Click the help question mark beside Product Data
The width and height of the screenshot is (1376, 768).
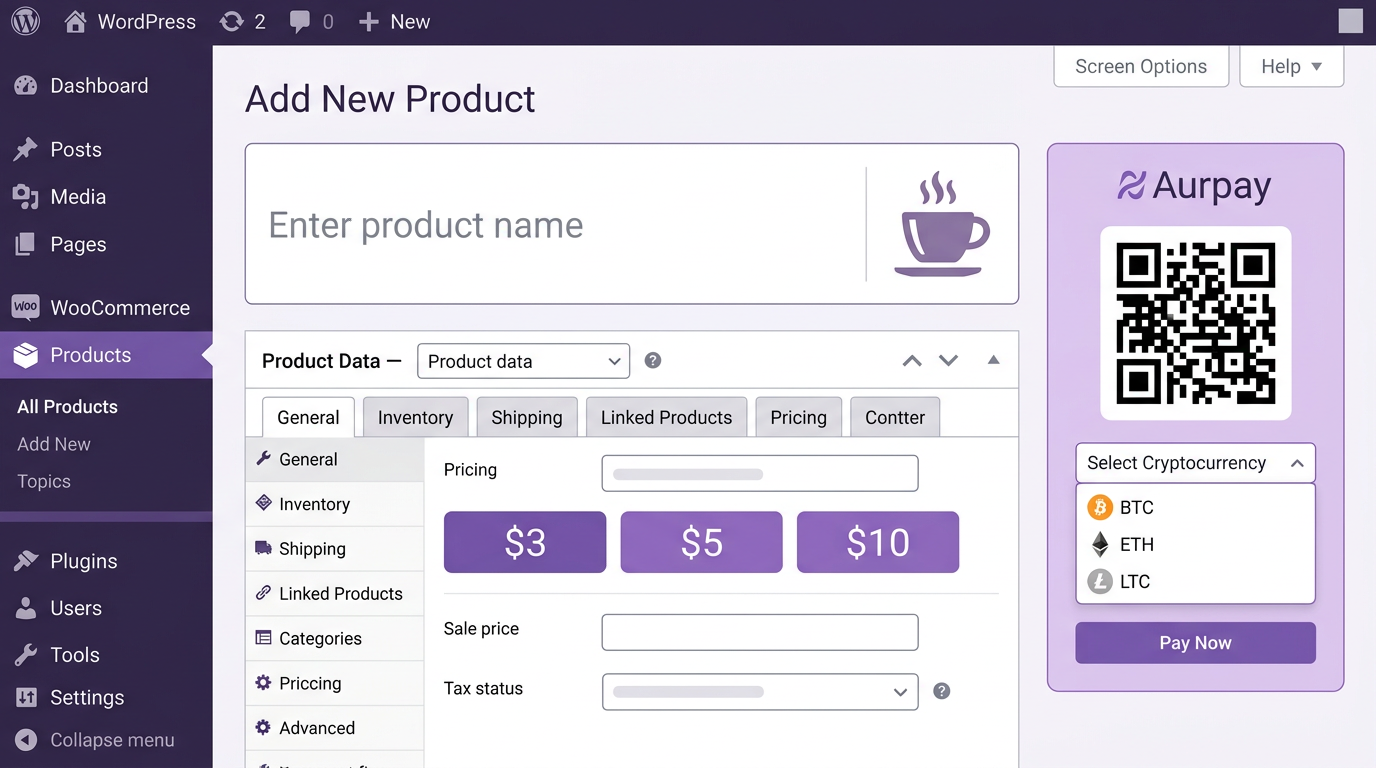[652, 359]
